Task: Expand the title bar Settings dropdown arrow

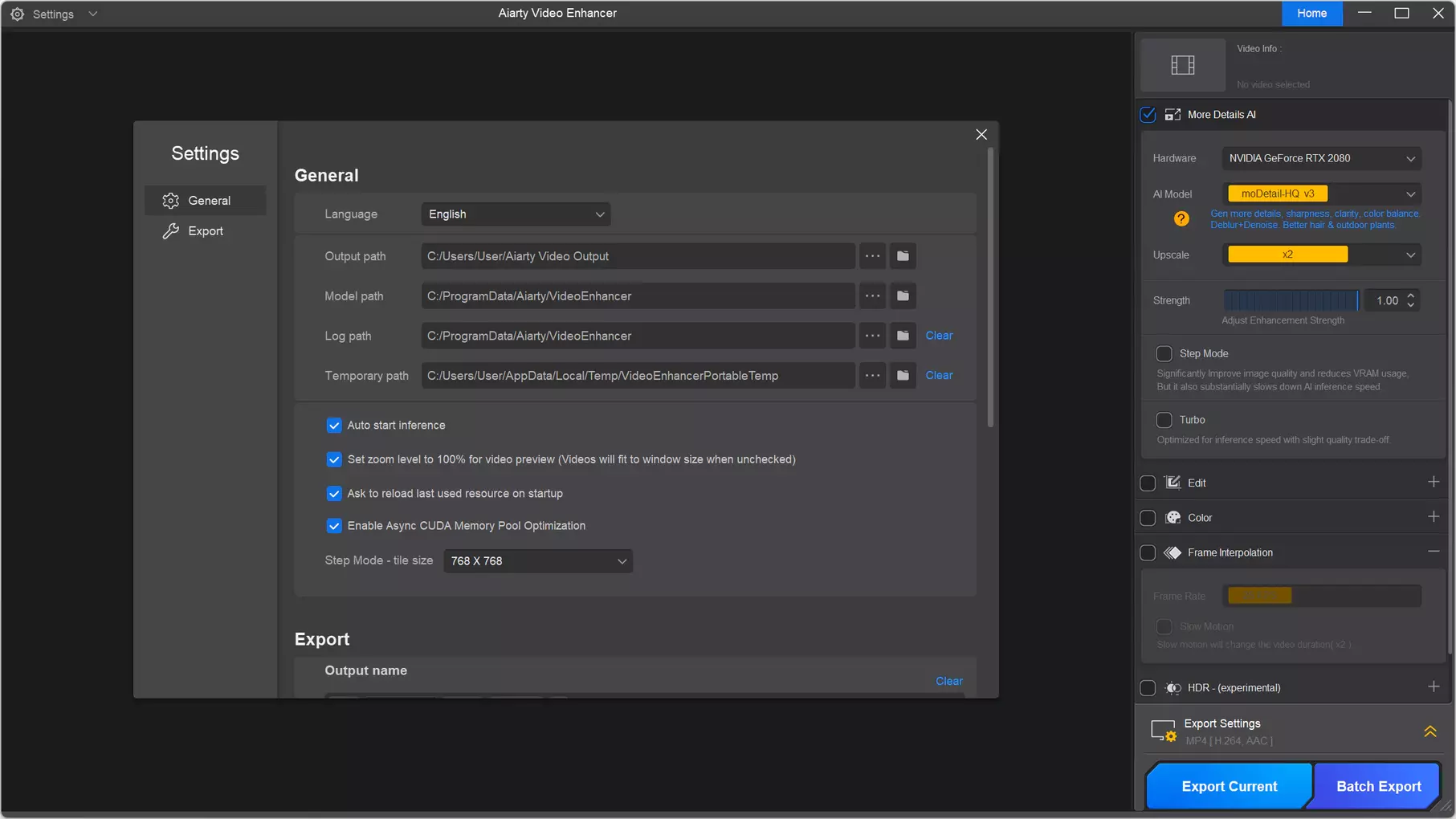Action: tap(93, 14)
